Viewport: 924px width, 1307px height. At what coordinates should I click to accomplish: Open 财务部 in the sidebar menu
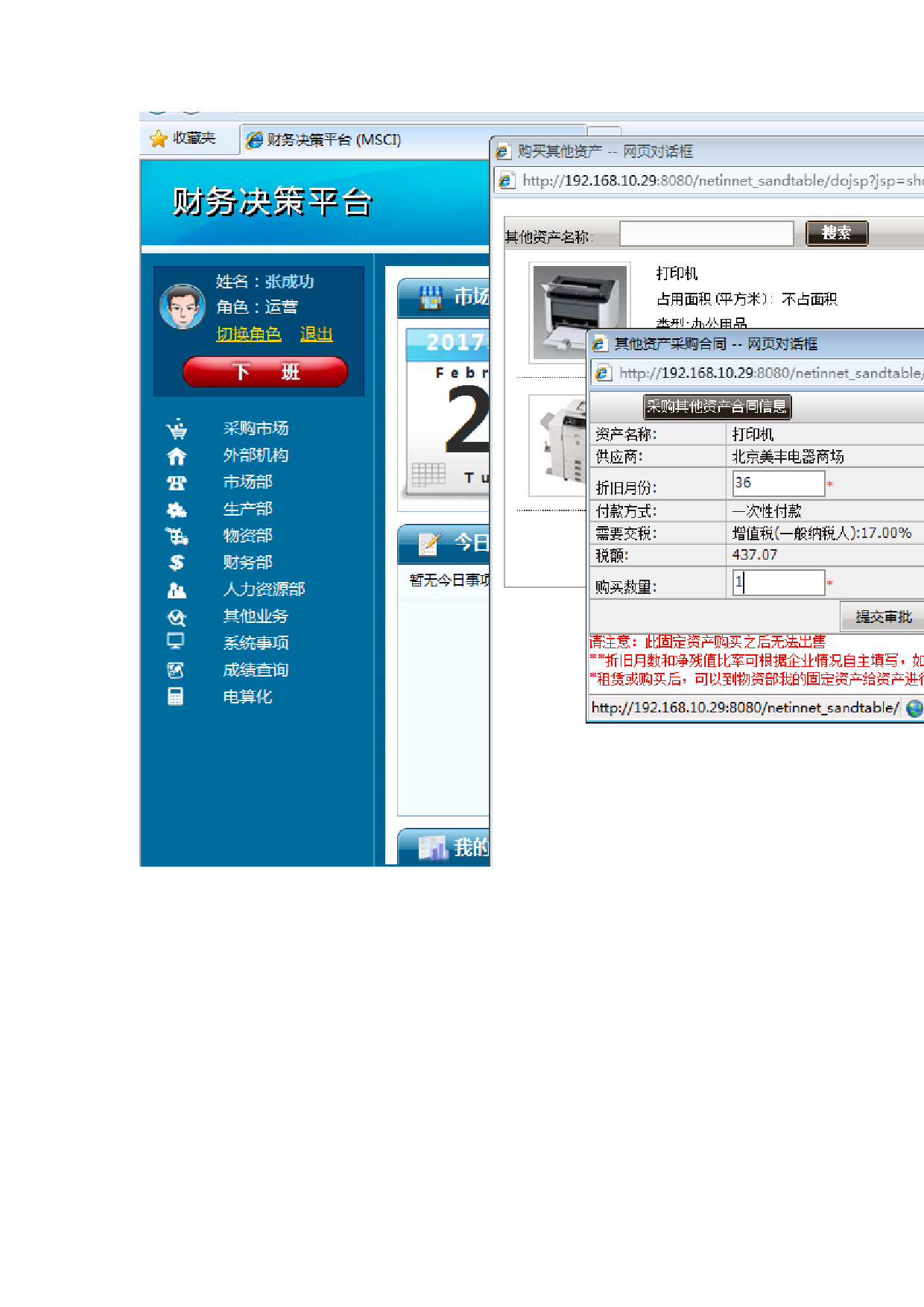tap(247, 563)
